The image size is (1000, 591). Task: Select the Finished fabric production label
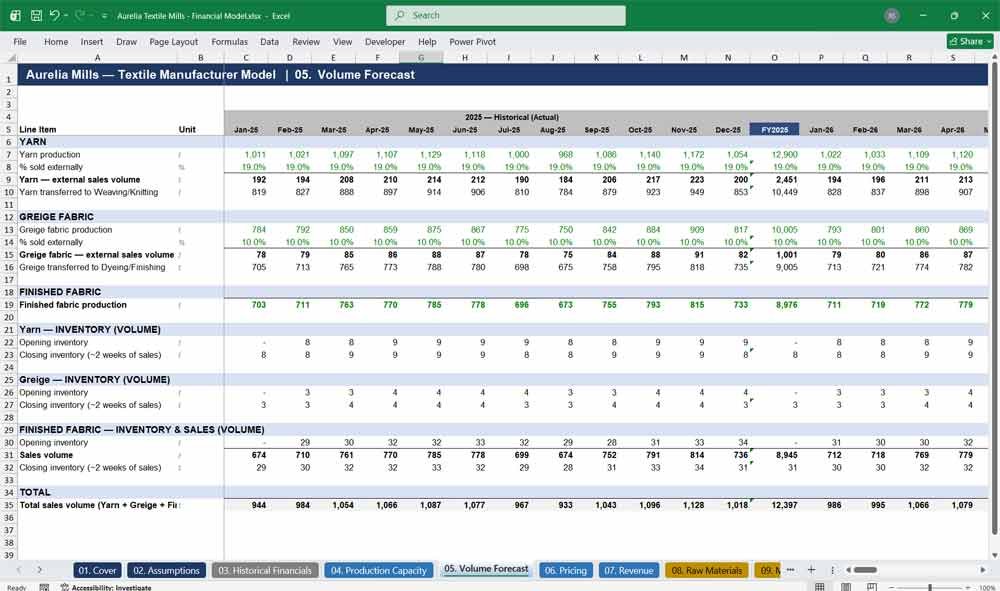point(73,305)
